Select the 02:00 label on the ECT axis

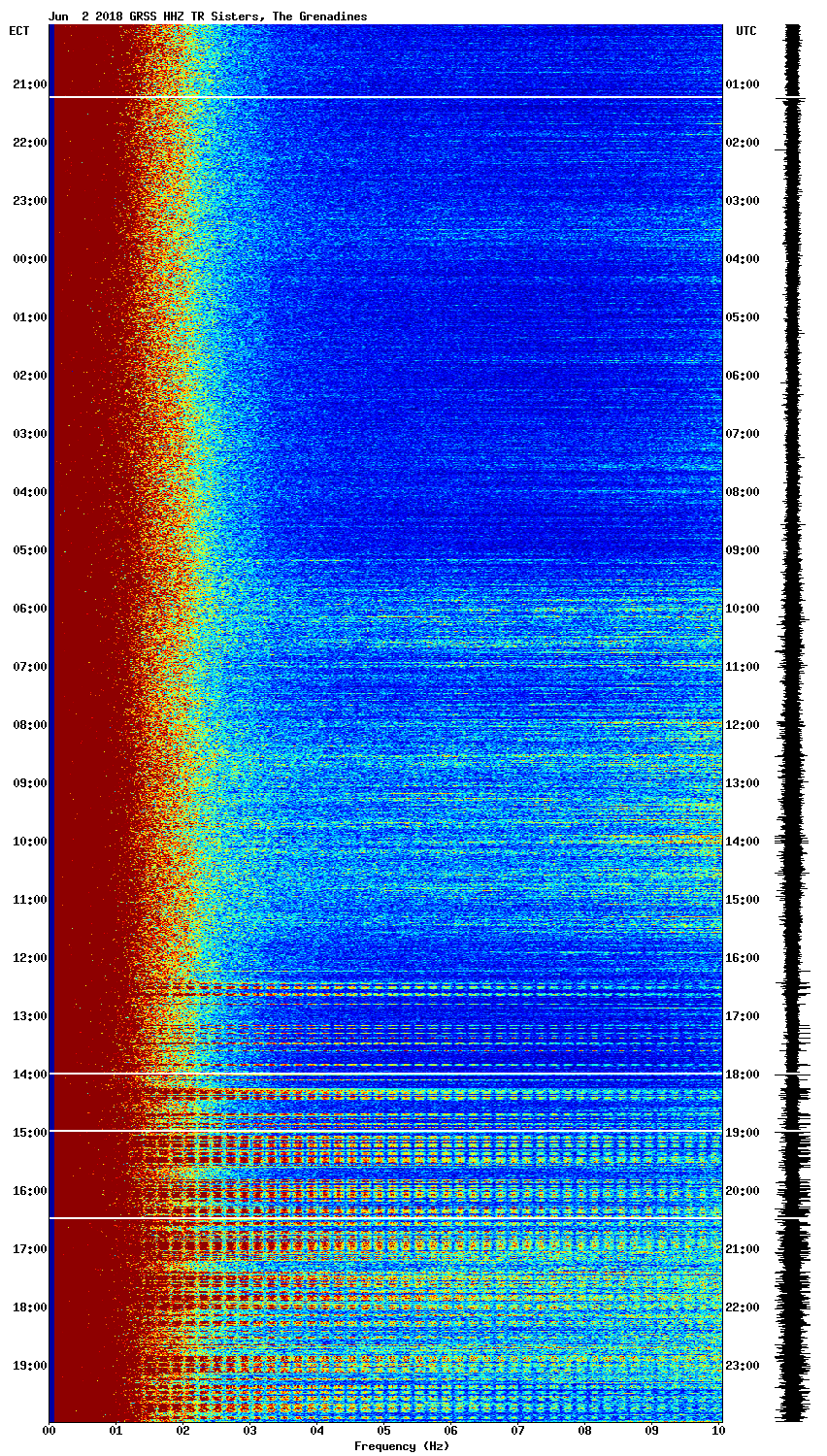30,376
